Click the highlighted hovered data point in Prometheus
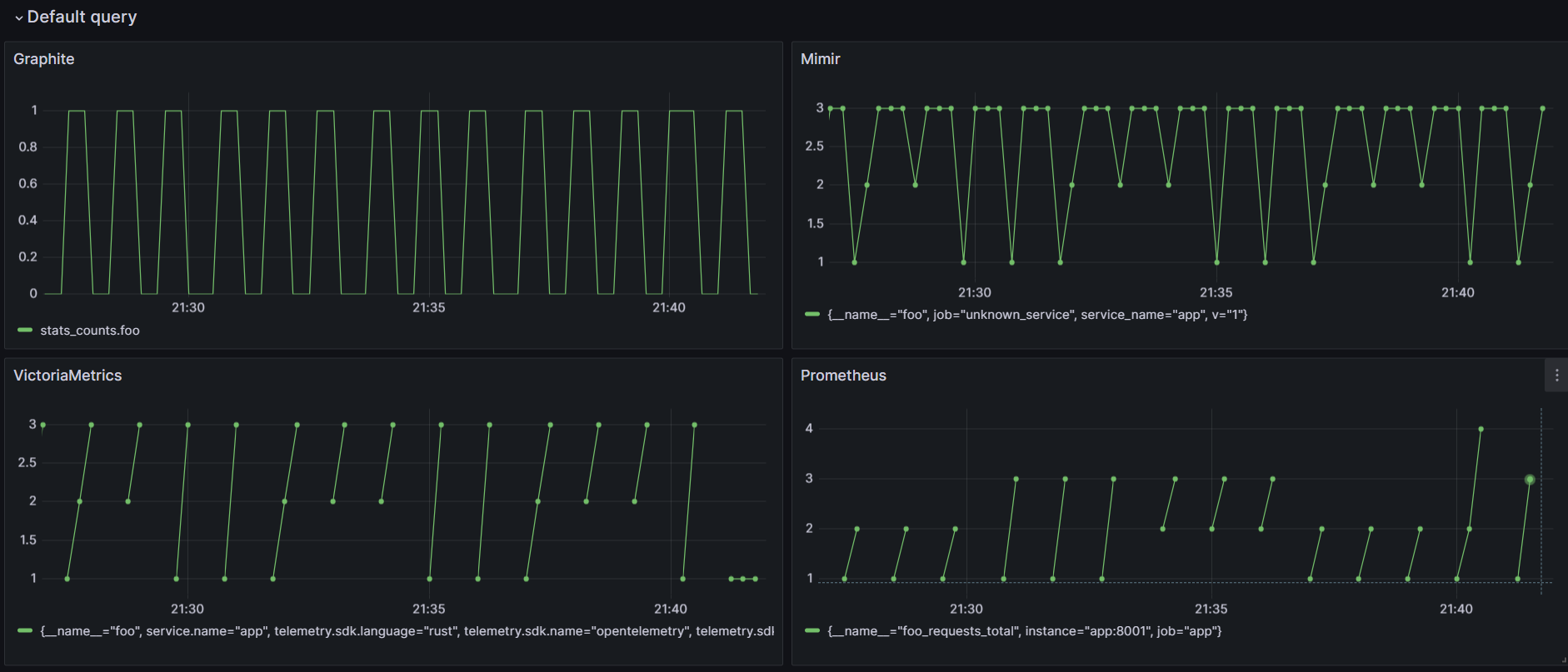This screenshot has height=672, width=1568. [x=1530, y=480]
